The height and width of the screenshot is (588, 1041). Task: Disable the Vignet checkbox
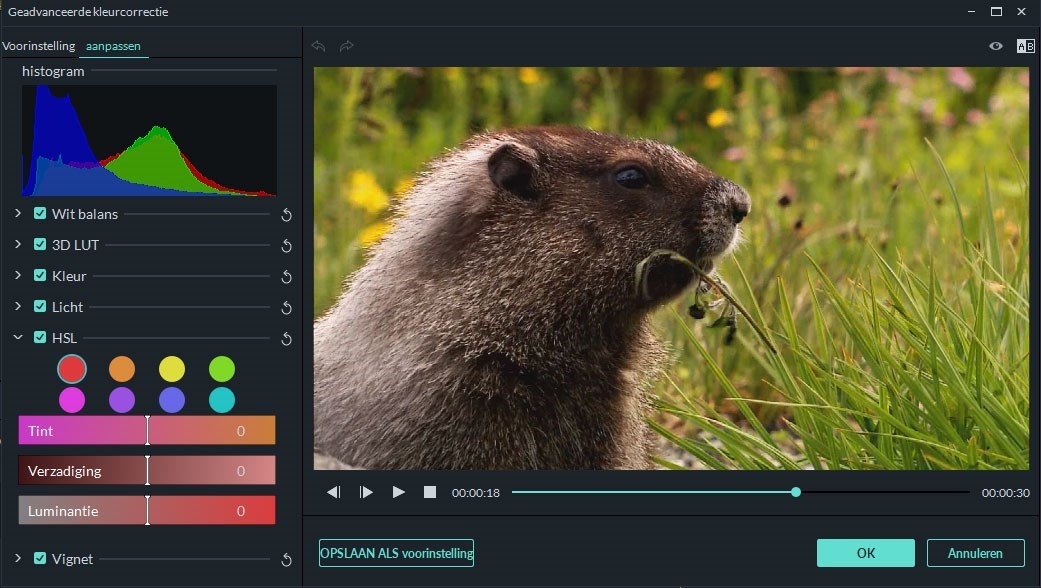tap(40, 558)
